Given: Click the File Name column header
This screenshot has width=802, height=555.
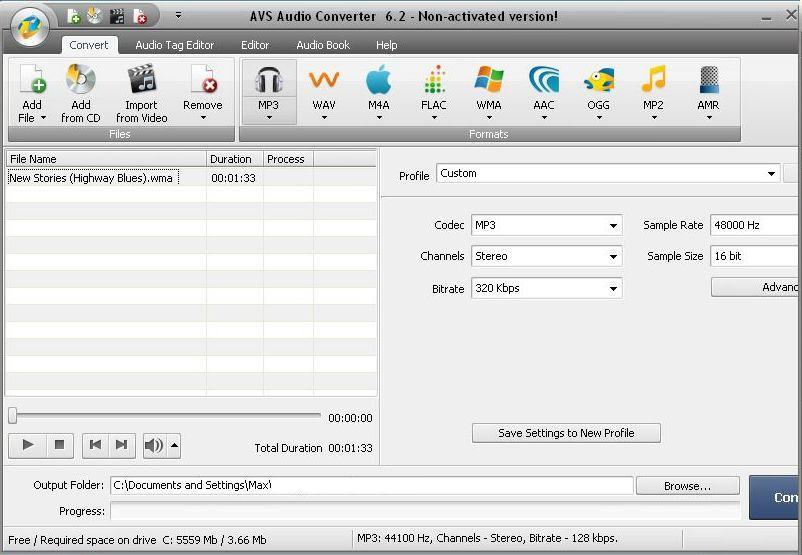Looking at the screenshot, I should pyautogui.click(x=106, y=159).
